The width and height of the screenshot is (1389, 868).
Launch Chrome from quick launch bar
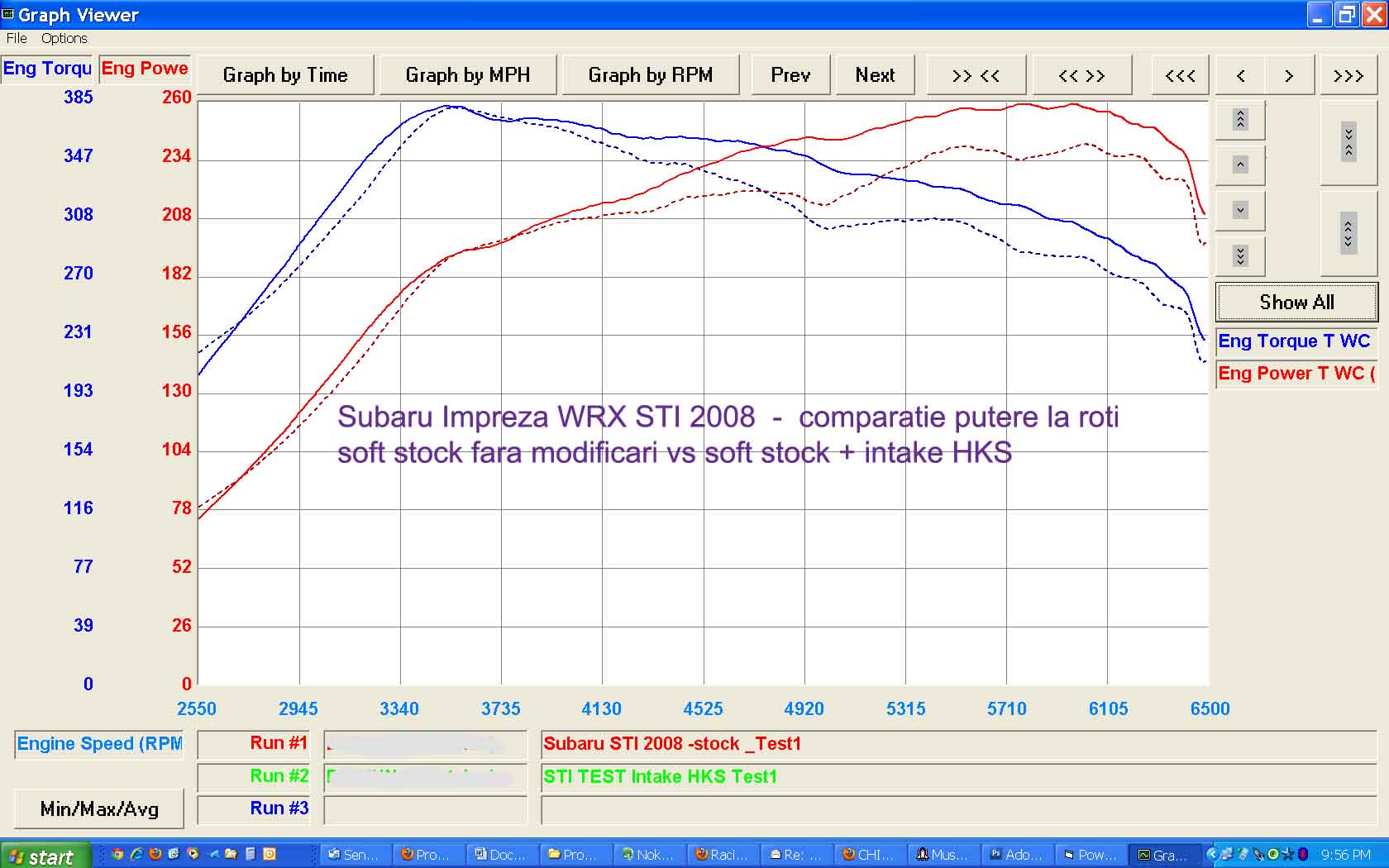[x=117, y=854]
